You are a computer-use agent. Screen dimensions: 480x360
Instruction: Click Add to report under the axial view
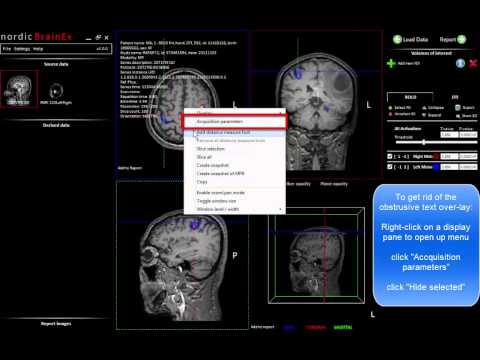(130, 168)
